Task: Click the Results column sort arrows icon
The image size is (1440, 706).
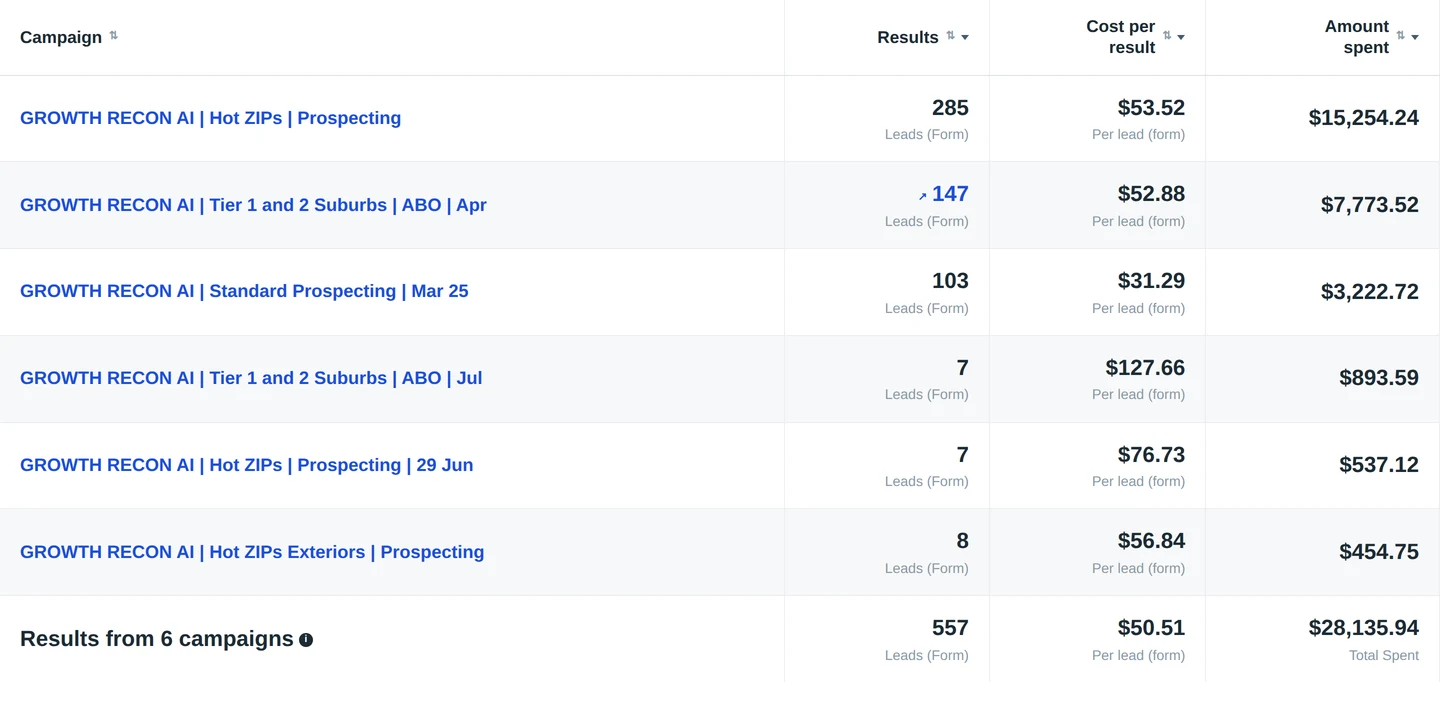Action: click(950, 36)
